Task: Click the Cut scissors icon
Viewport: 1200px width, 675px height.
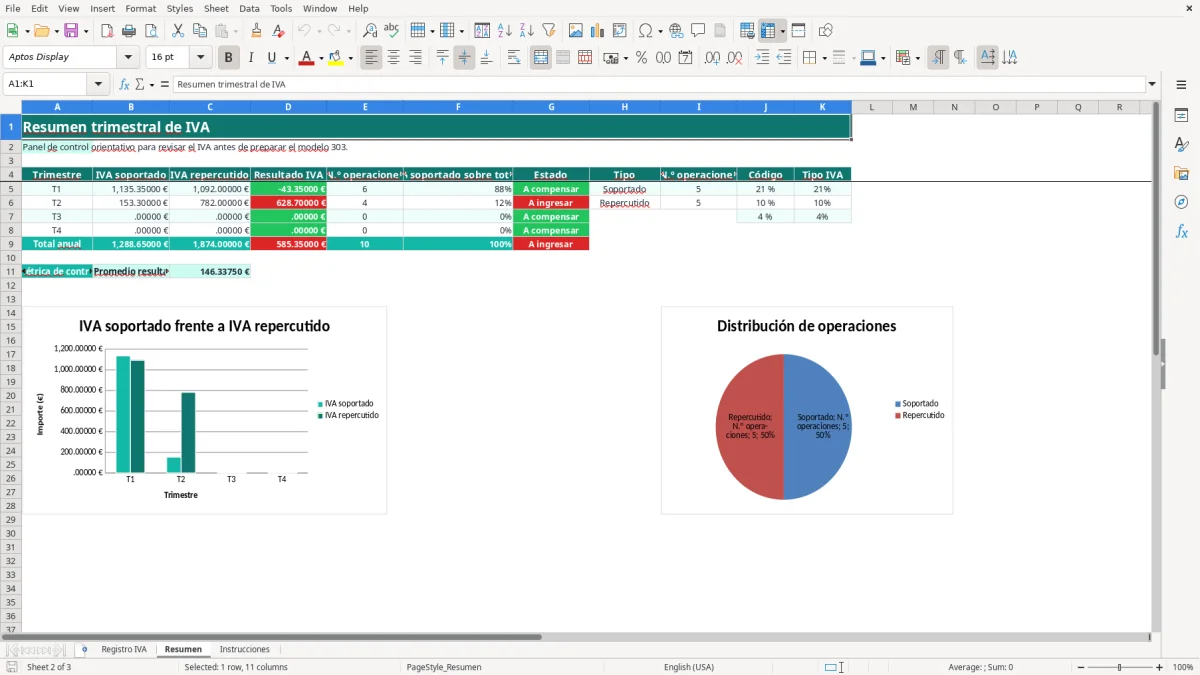Action: pos(177,31)
